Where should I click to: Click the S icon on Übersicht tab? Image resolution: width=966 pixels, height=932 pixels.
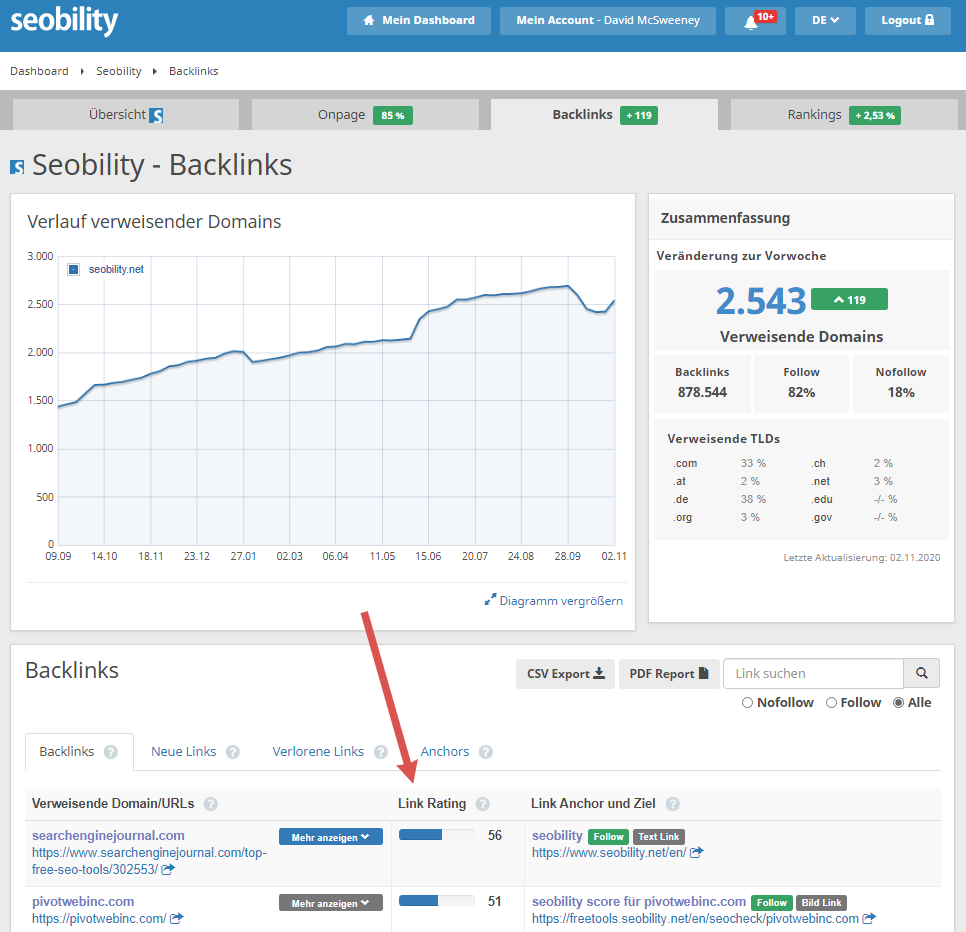[156, 115]
